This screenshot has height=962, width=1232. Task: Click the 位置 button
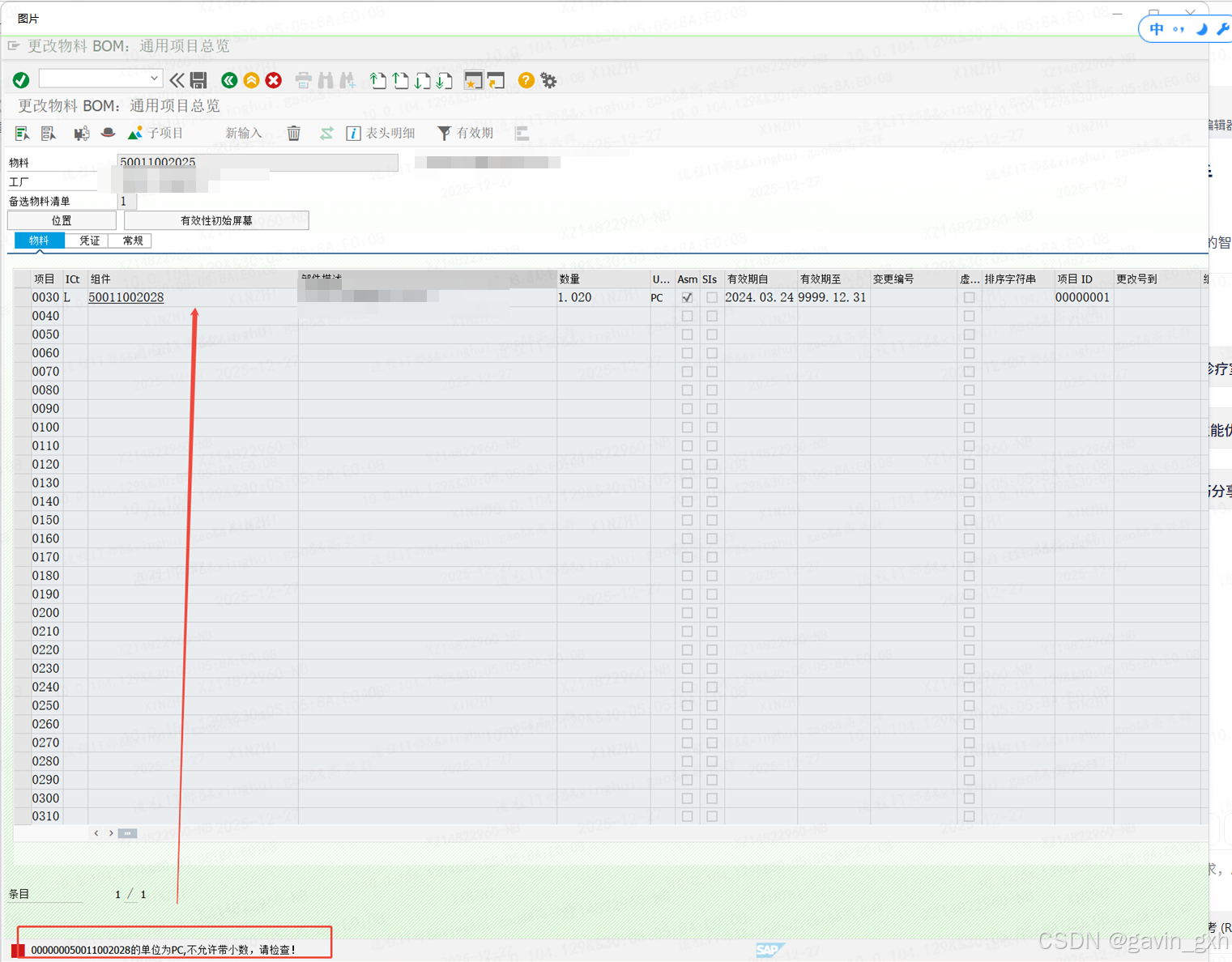pos(61,219)
